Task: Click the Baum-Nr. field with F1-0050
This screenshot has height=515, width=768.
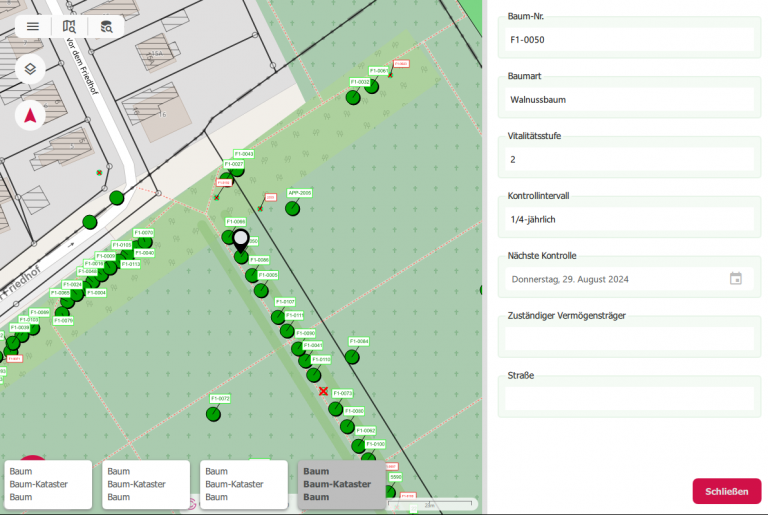Action: (629, 40)
